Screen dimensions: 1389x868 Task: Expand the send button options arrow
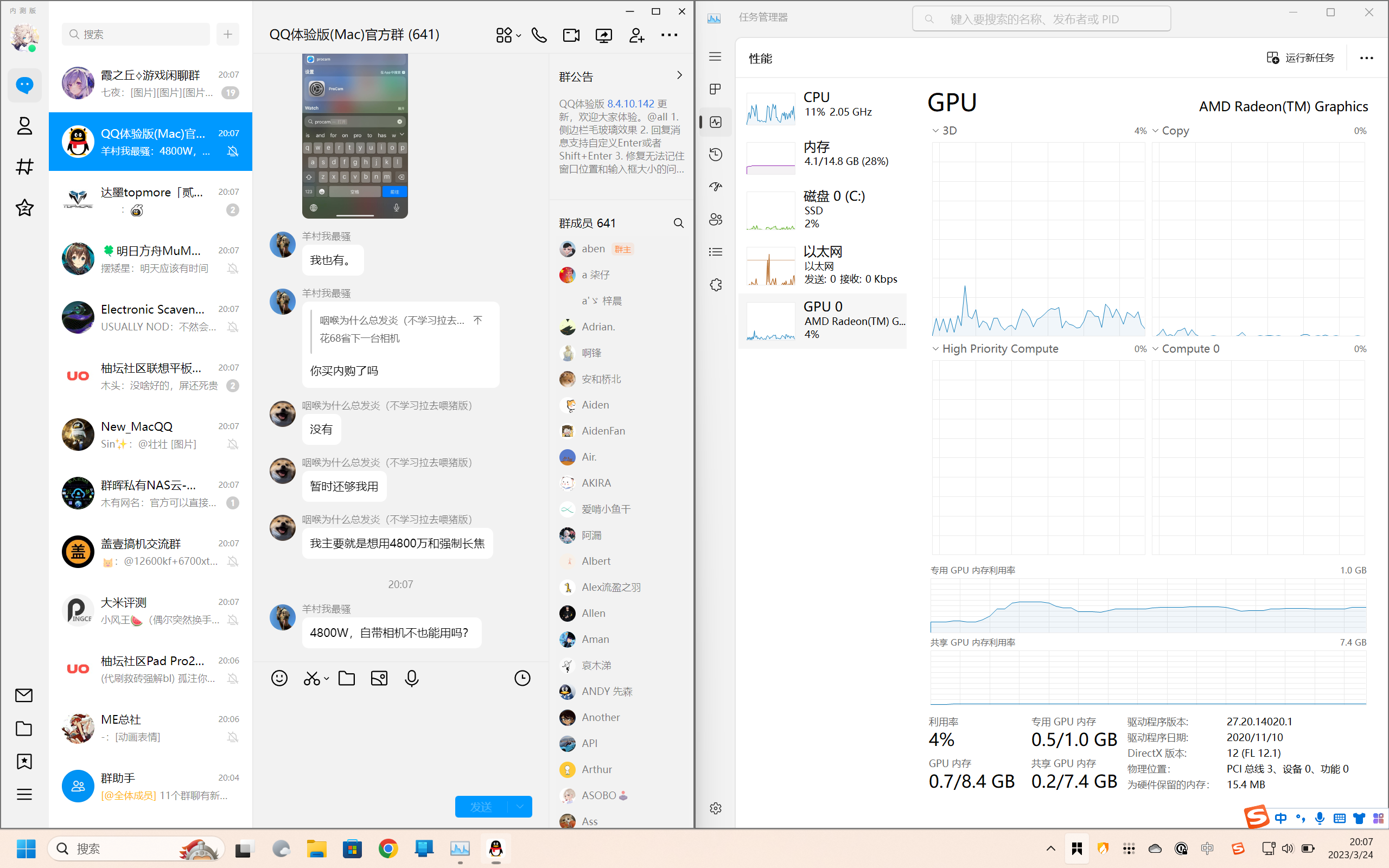point(519,806)
